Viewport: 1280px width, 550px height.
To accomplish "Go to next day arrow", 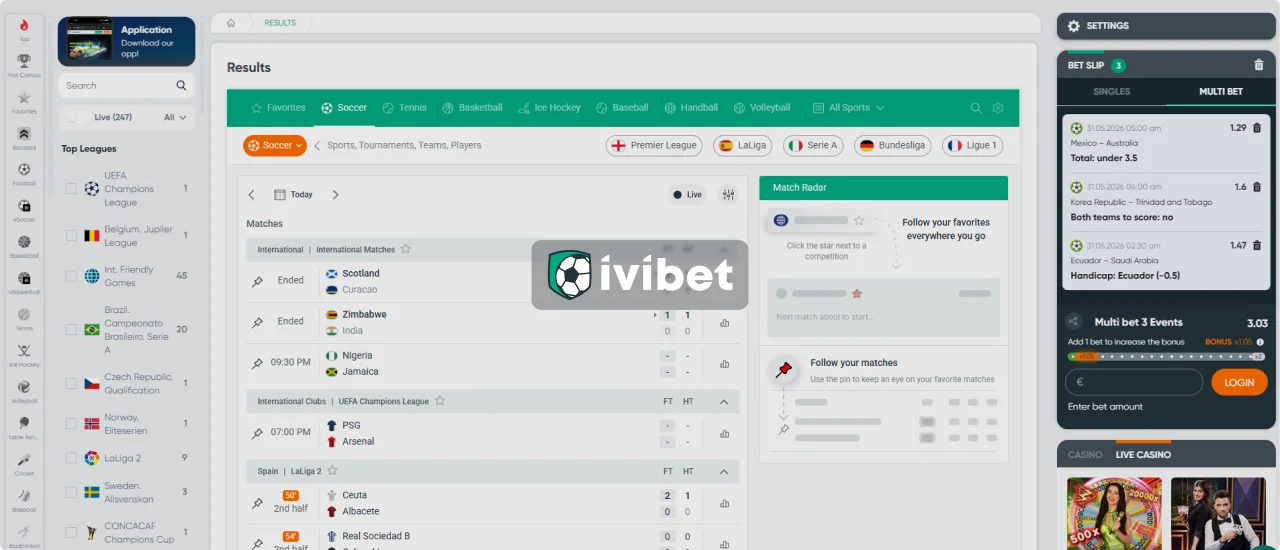I will [x=335, y=195].
